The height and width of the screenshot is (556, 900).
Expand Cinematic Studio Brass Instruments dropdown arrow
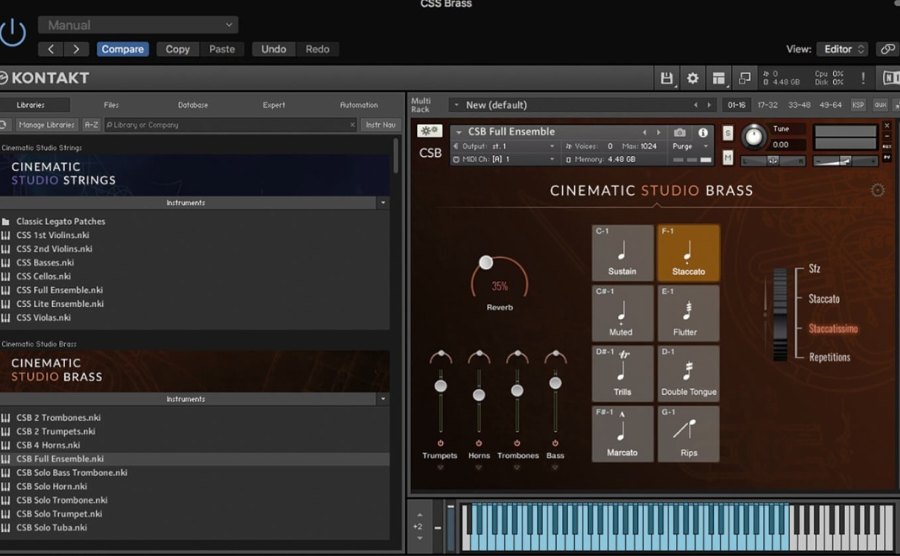(x=383, y=399)
